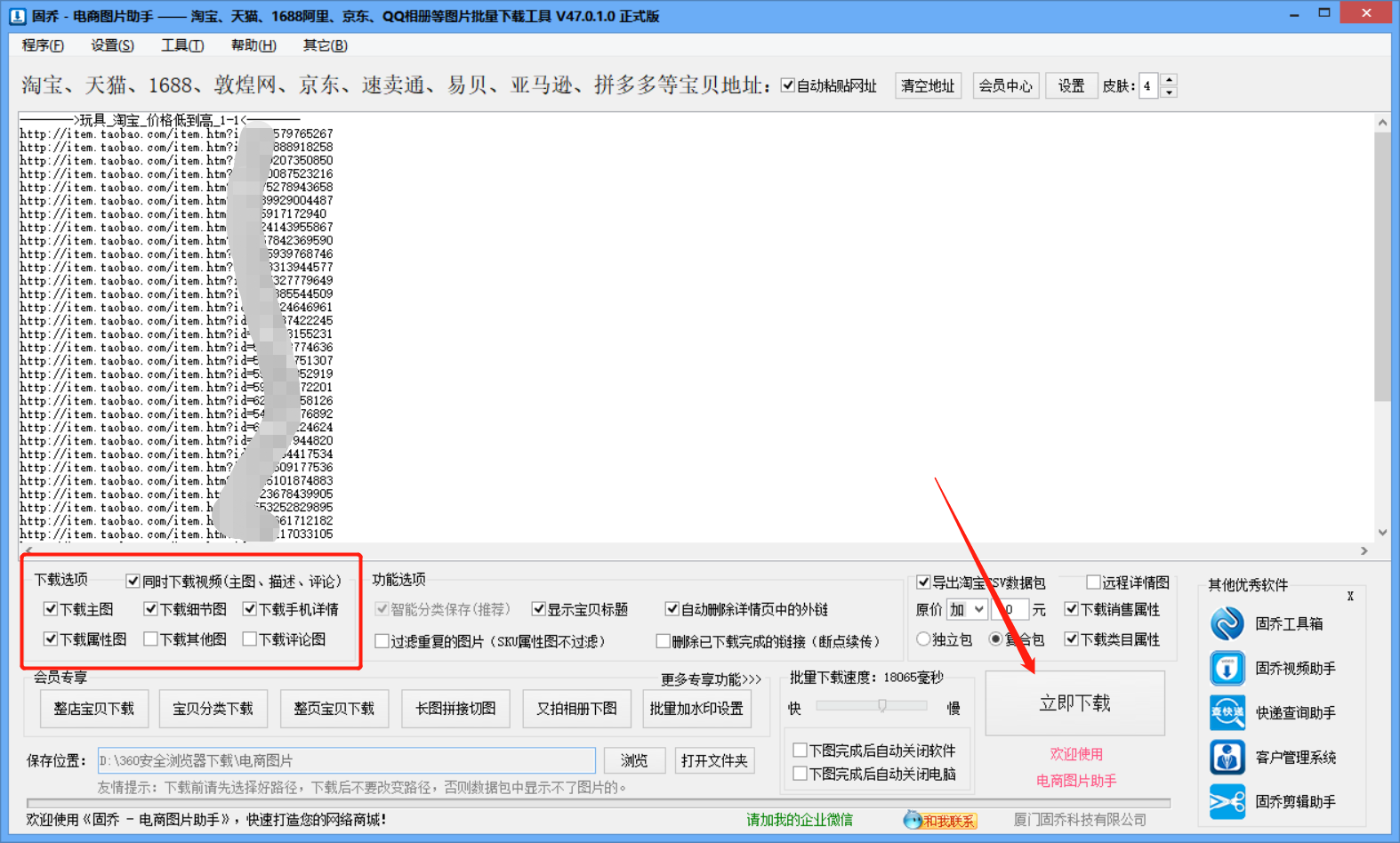Viewport: 1400px width, 843px height.
Task: Open the 原价 加 dropdown
Action: 966,609
